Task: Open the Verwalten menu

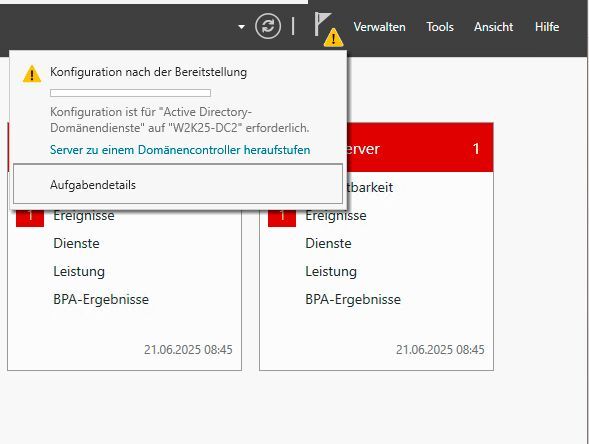Action: 379,27
